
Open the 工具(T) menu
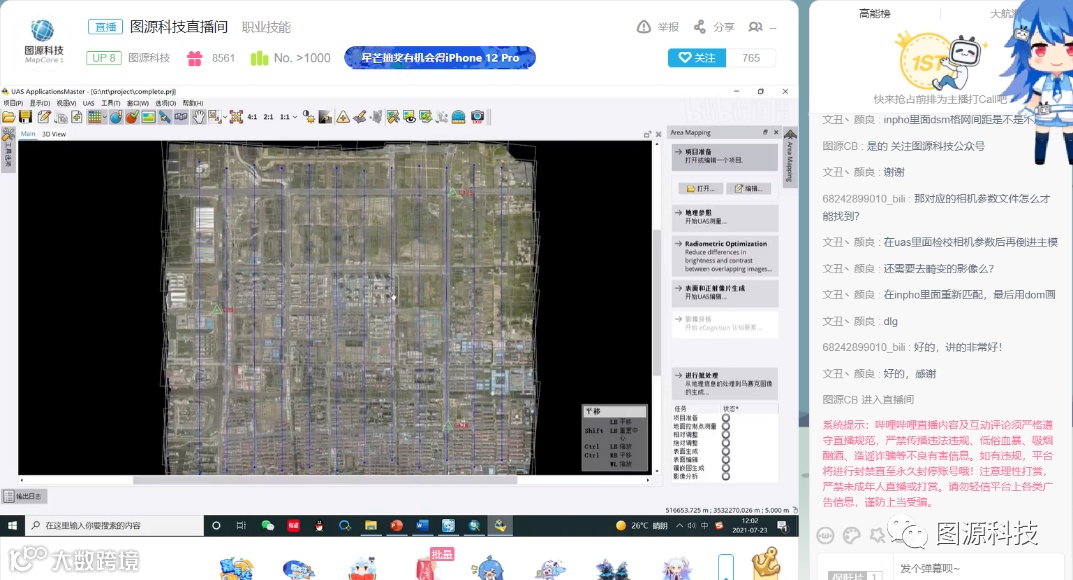110,103
